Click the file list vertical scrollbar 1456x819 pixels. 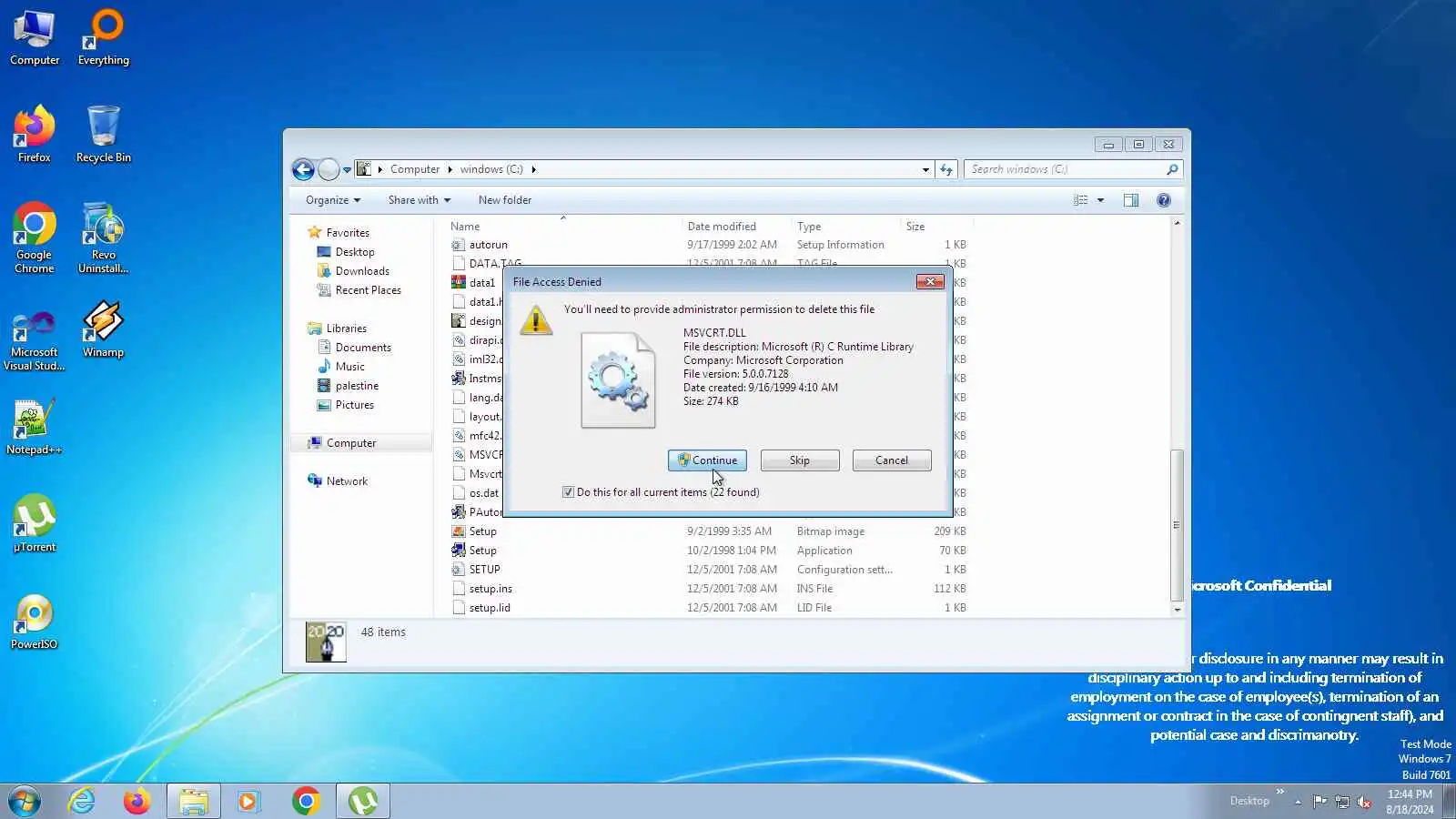pyautogui.click(x=1177, y=525)
